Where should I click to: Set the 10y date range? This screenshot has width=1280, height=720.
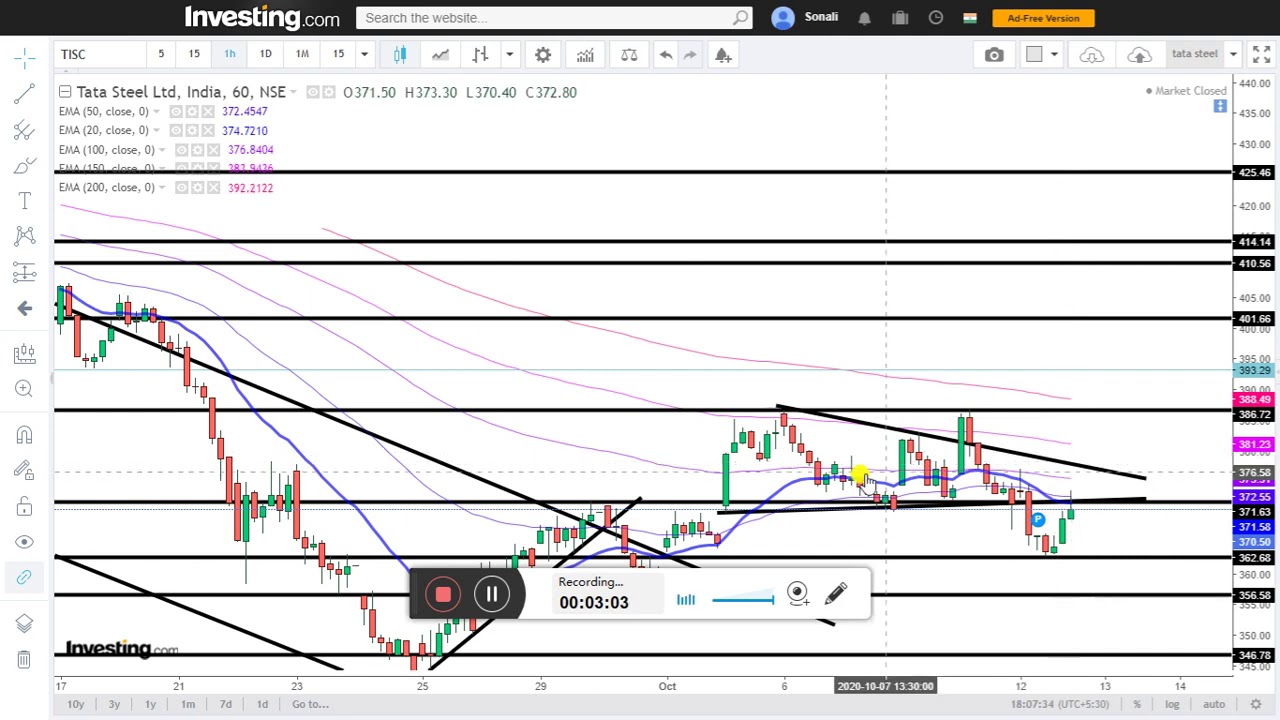click(x=75, y=704)
